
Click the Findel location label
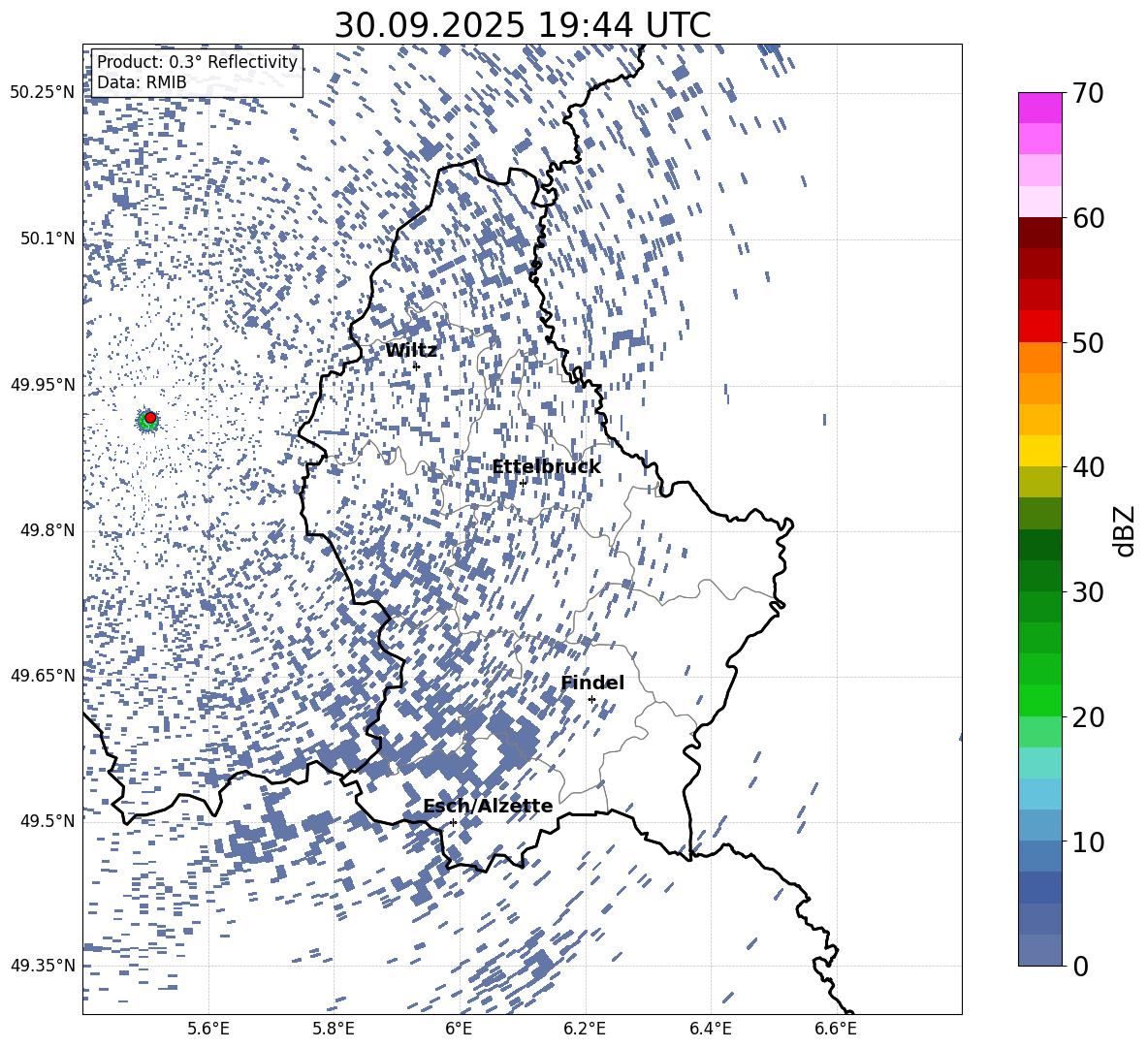pos(592,683)
